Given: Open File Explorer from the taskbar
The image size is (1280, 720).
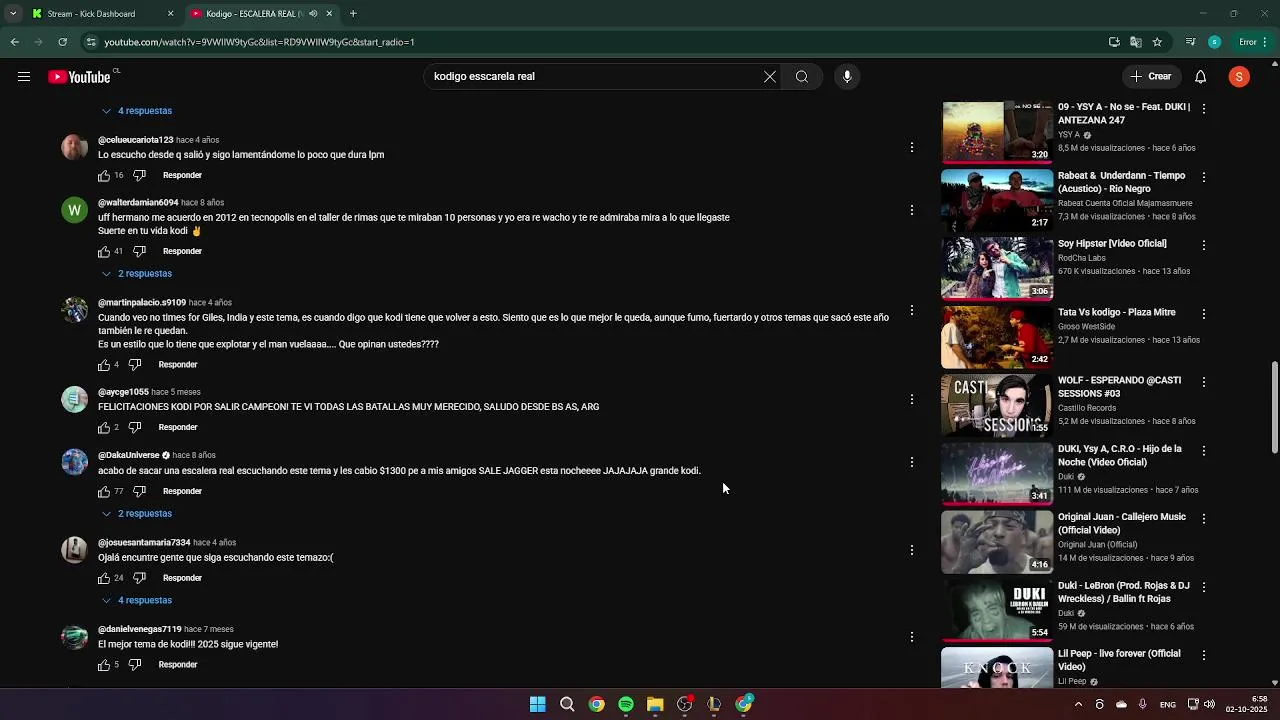Looking at the screenshot, I should pyautogui.click(x=655, y=704).
